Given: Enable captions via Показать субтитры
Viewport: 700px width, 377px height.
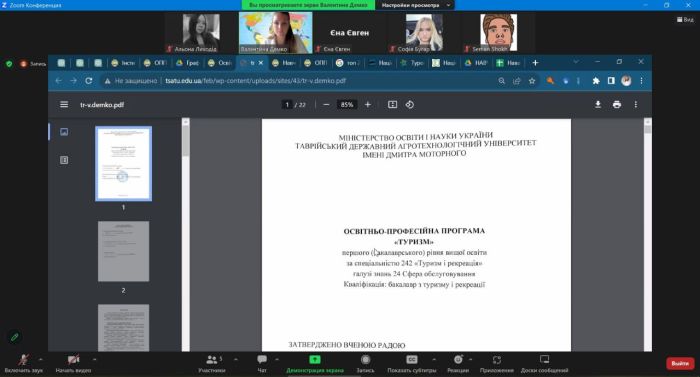Looking at the screenshot, I should 412,364.
